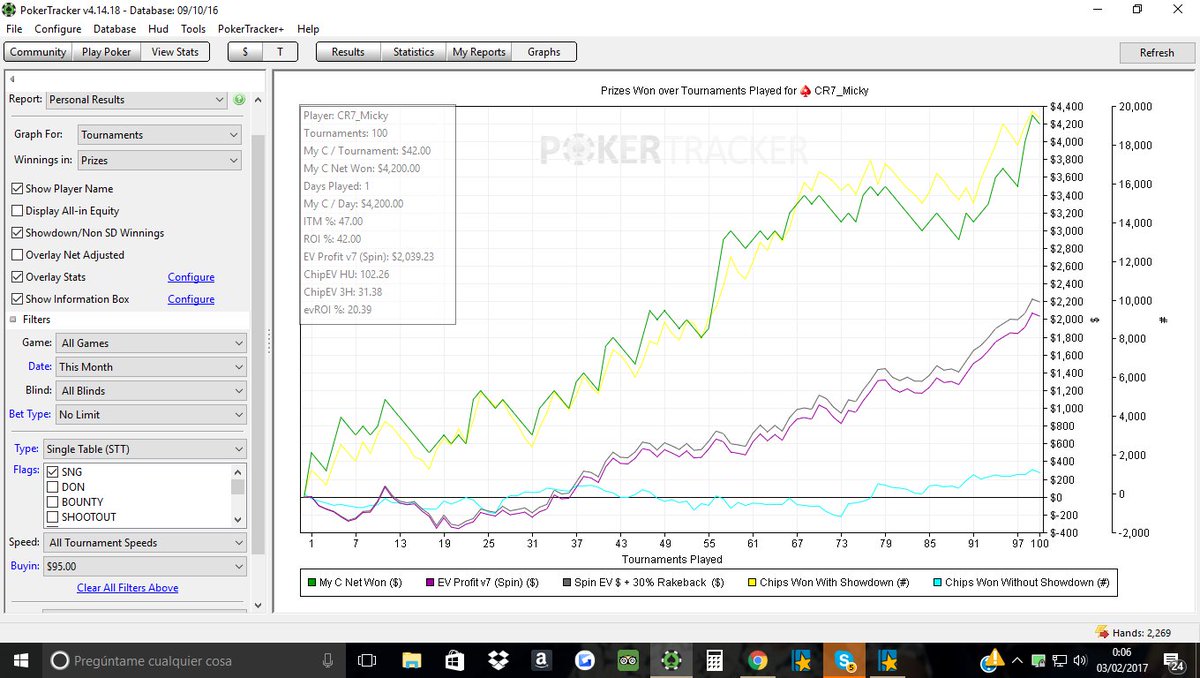Open the tournament Type dropdown
1200x678 pixels.
coord(144,450)
